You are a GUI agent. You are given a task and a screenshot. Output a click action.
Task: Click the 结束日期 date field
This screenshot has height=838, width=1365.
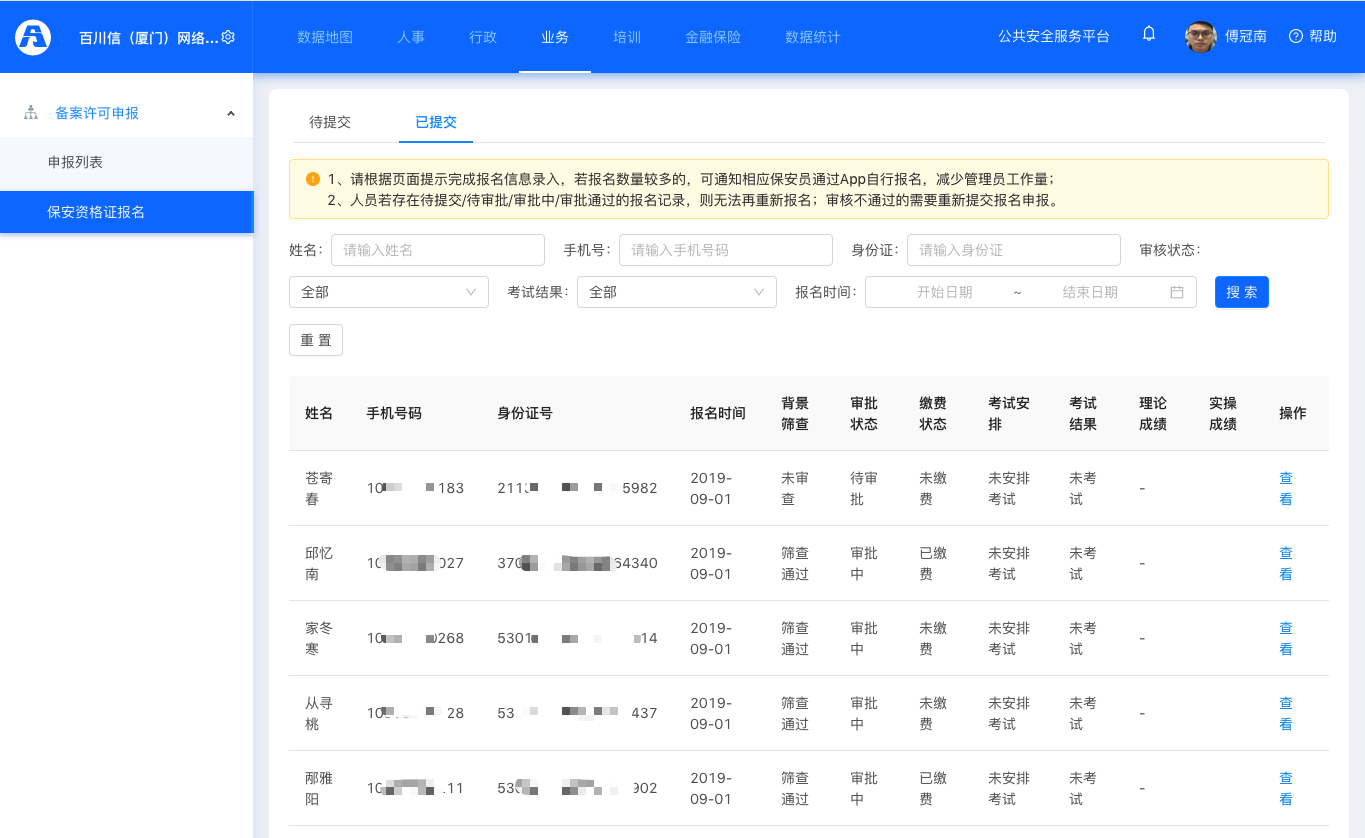coord(1090,292)
